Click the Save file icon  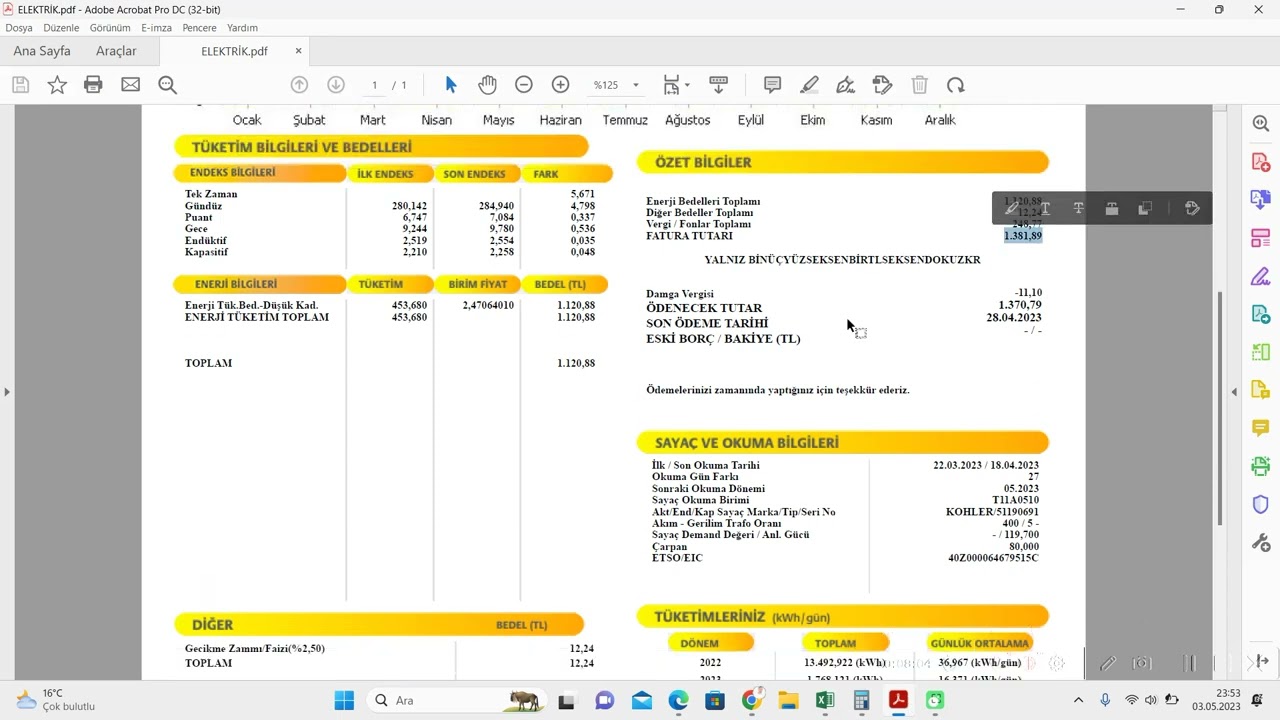click(20, 85)
